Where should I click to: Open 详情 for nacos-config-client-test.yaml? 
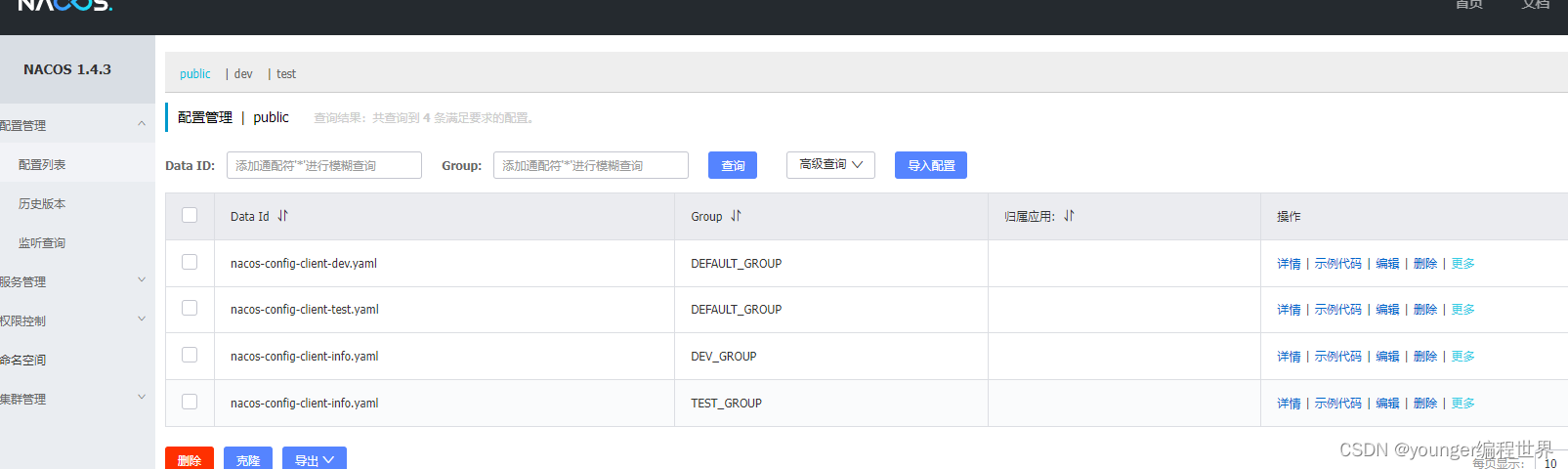[x=1289, y=310]
